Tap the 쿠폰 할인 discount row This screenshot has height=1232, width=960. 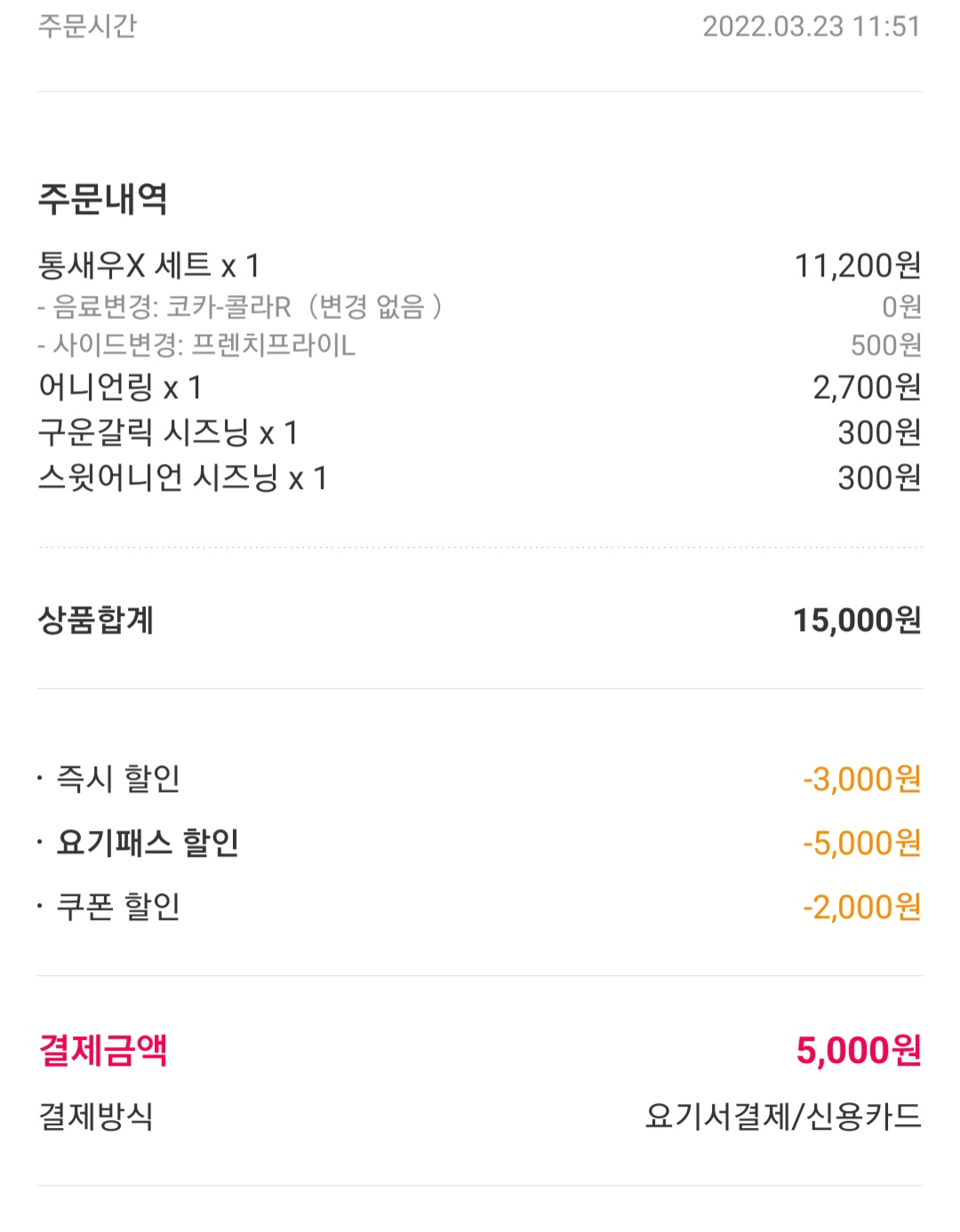tap(118, 907)
